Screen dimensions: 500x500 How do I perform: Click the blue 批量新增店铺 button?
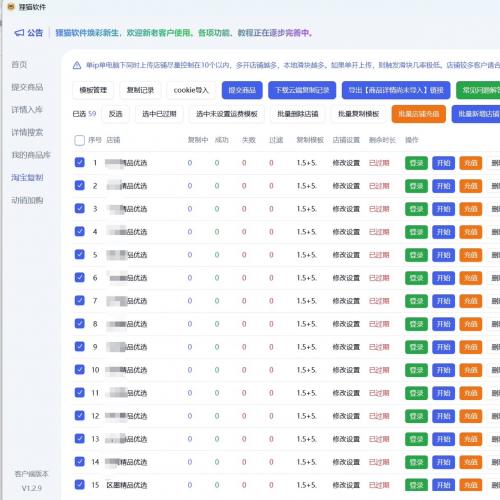(477, 114)
